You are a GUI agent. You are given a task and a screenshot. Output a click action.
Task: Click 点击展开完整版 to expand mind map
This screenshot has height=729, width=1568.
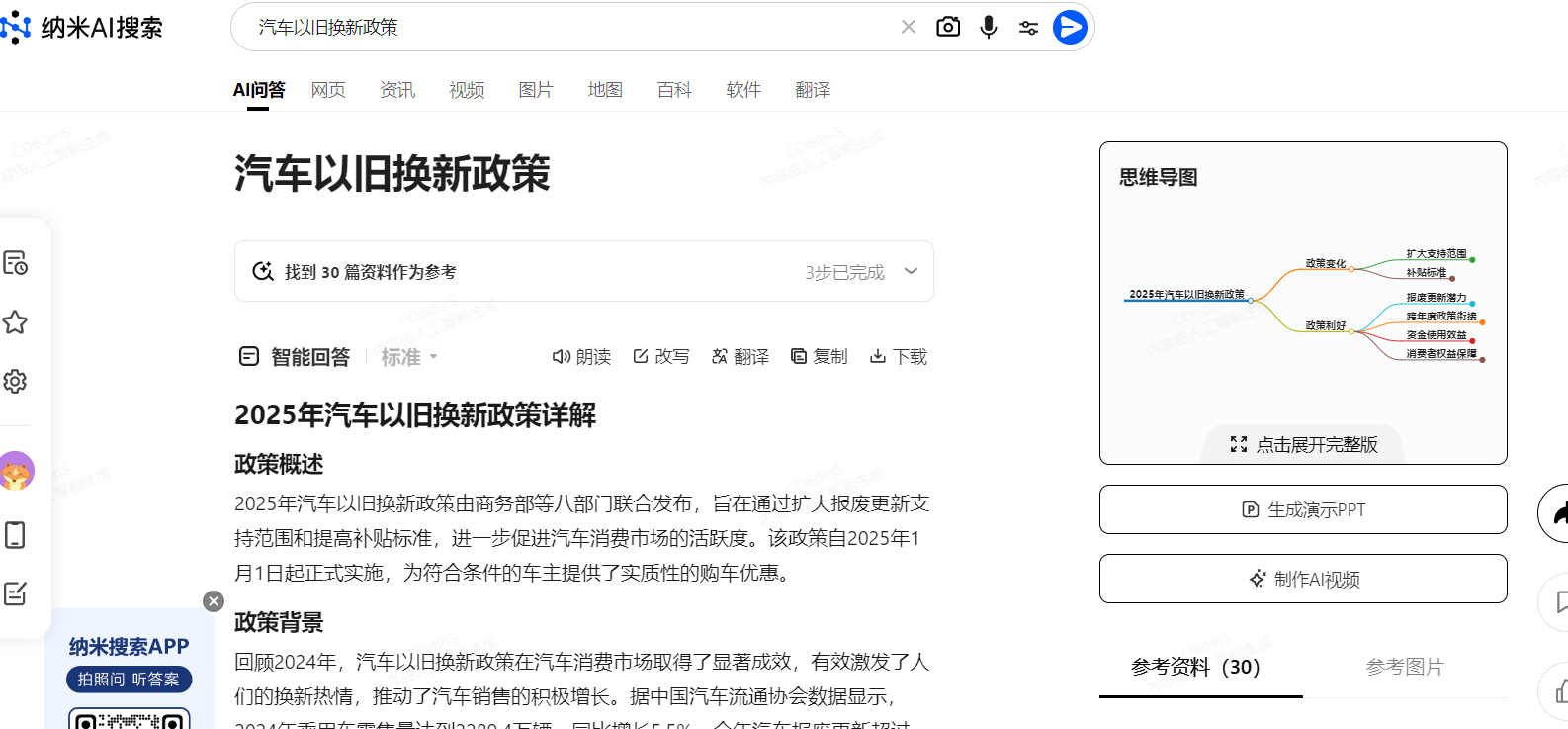[1303, 444]
